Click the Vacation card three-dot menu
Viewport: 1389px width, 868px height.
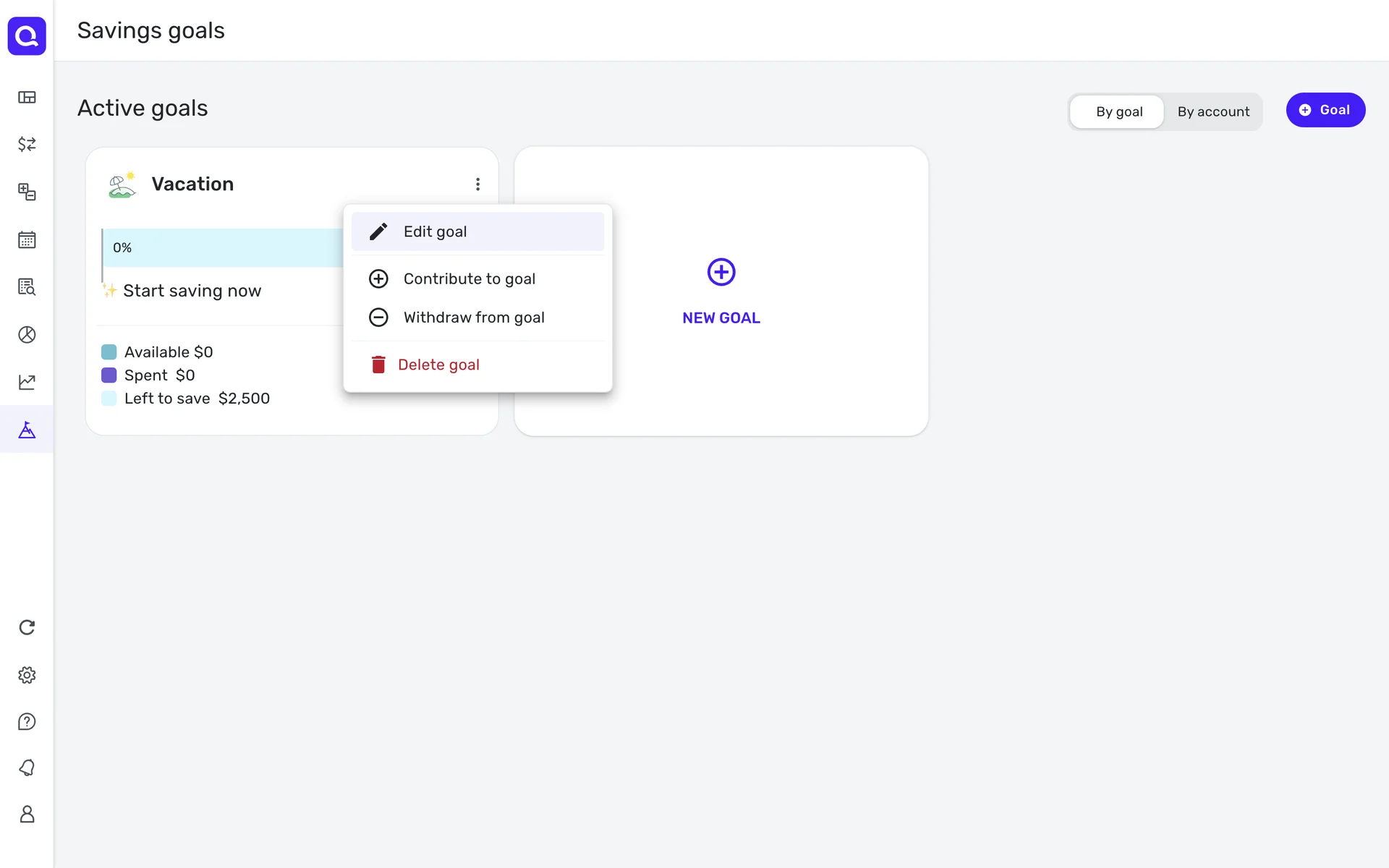[x=477, y=184]
